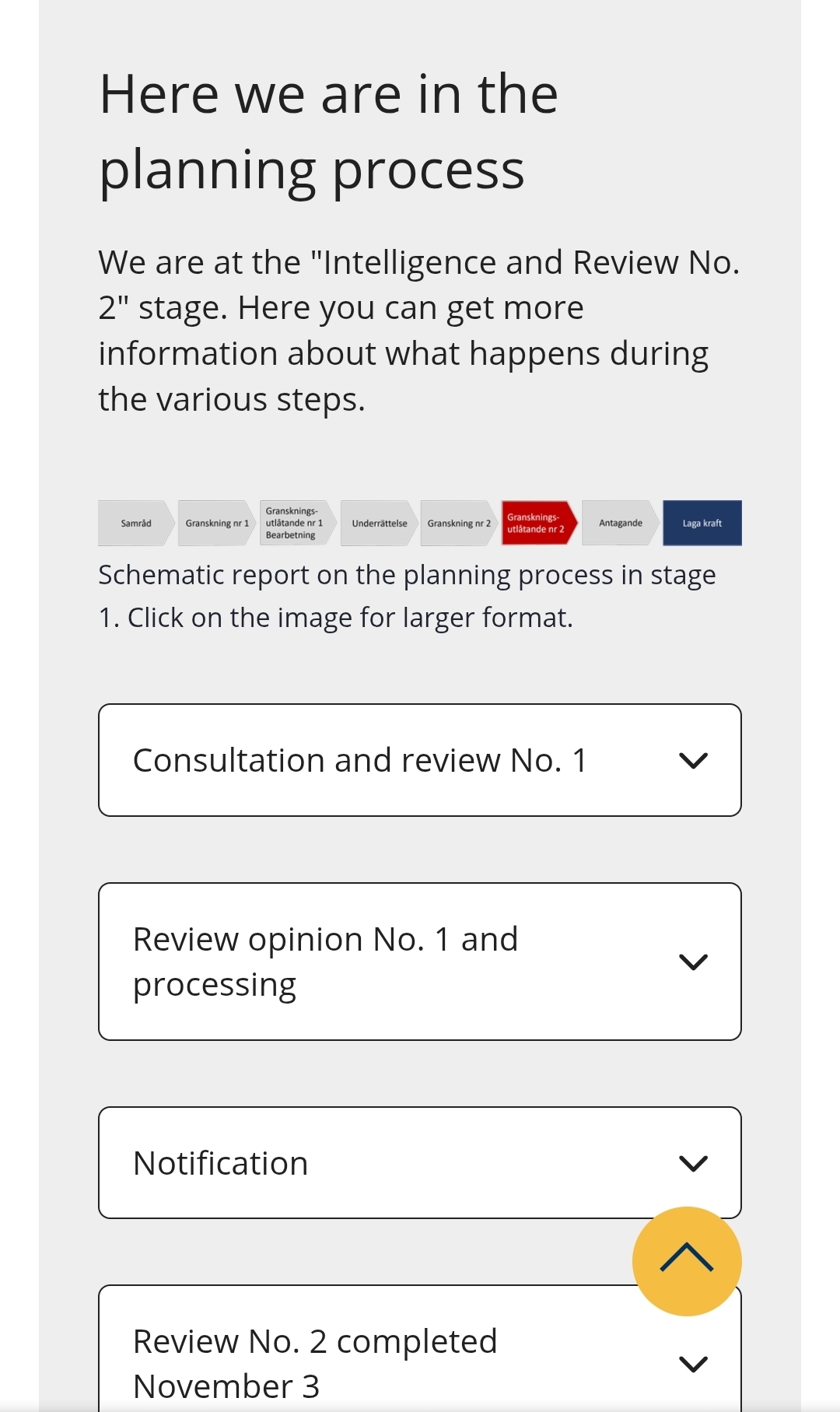
Task: Select the Antagande step in the diagram
Action: point(621,524)
